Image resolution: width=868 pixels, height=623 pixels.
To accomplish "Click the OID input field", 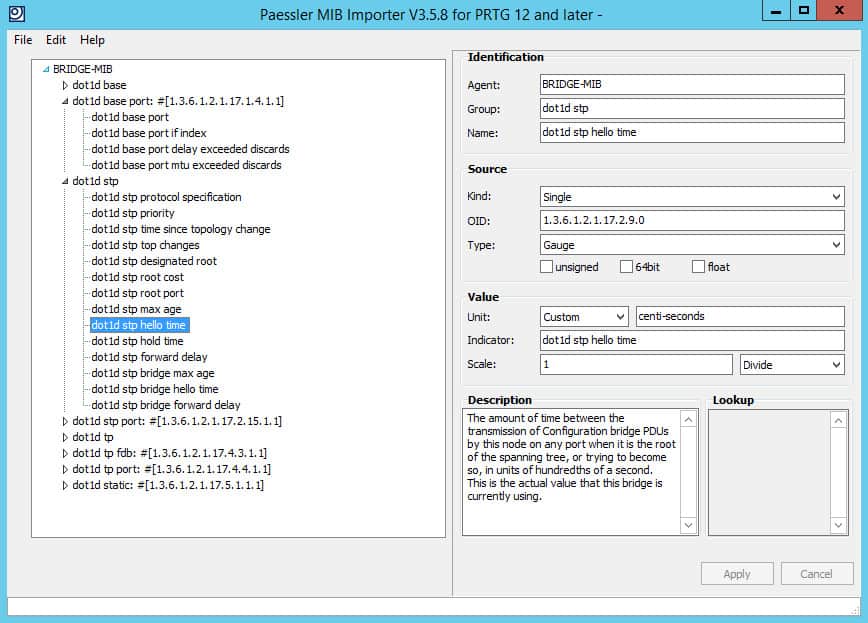I will coord(691,220).
